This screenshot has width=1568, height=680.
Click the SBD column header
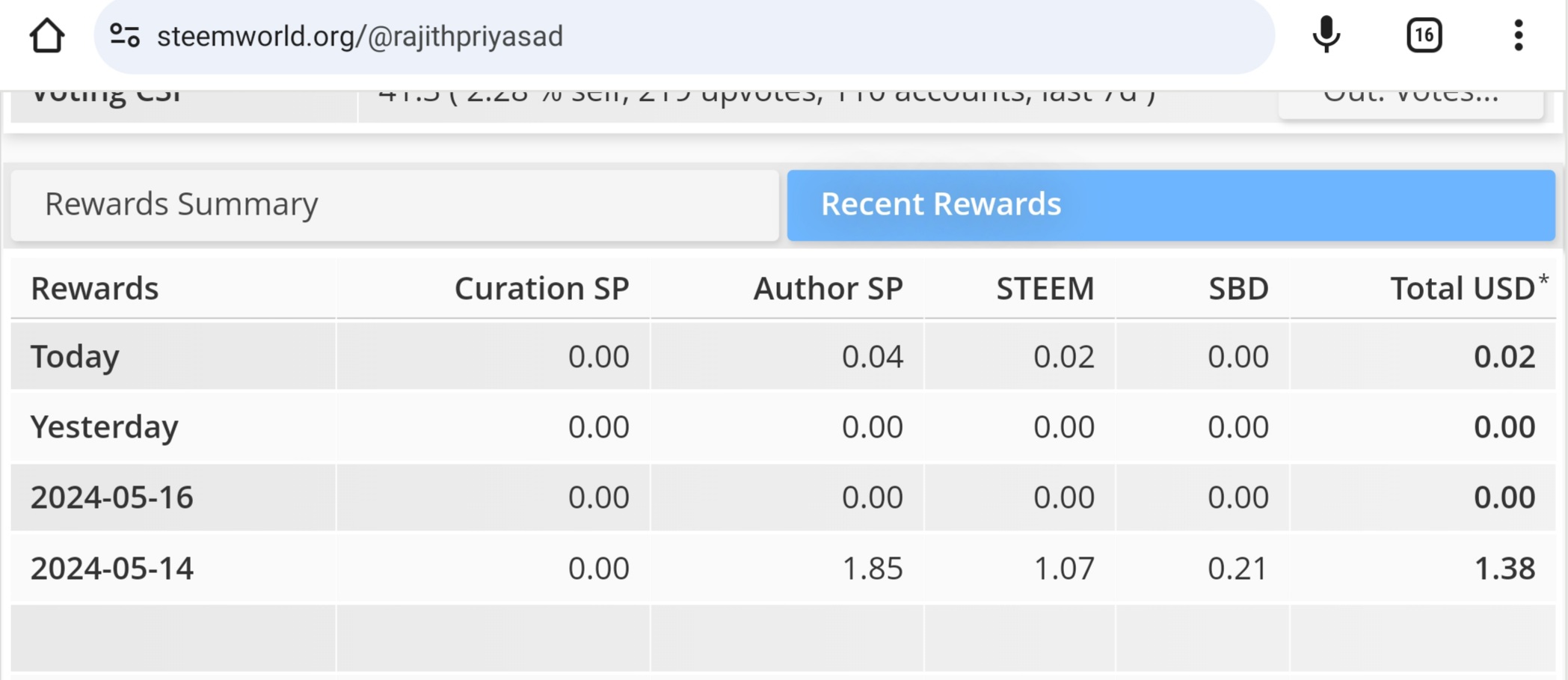[1238, 288]
